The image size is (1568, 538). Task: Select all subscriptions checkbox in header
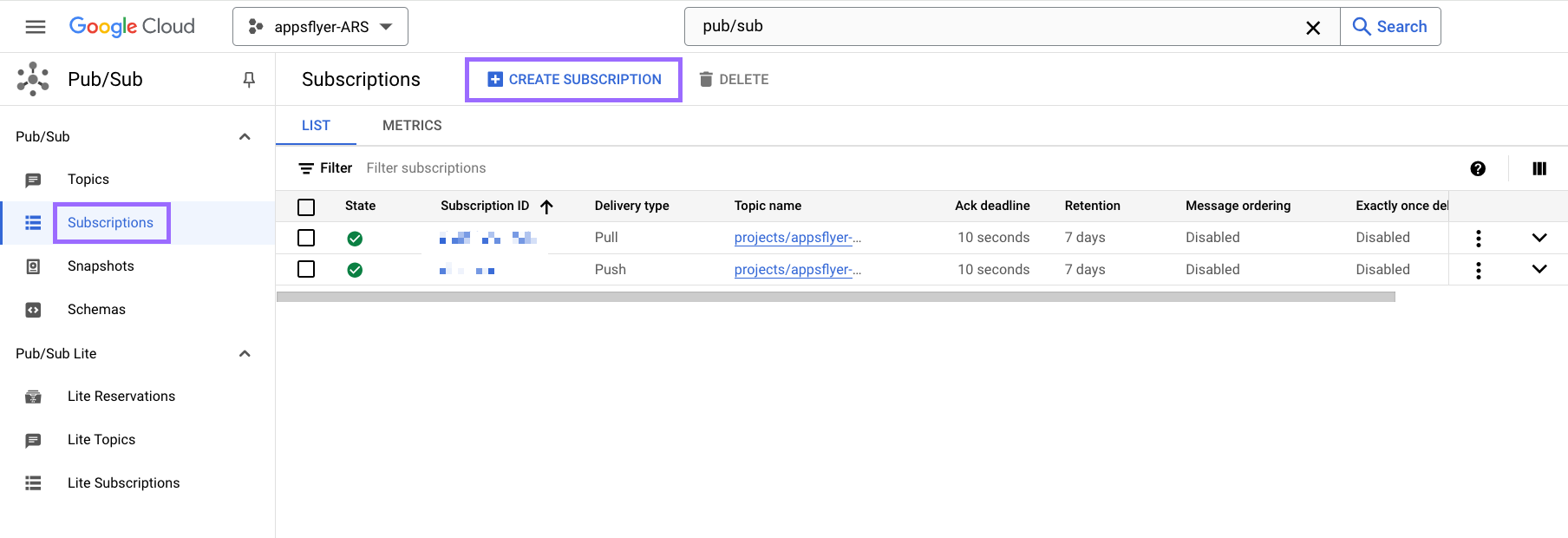click(306, 207)
